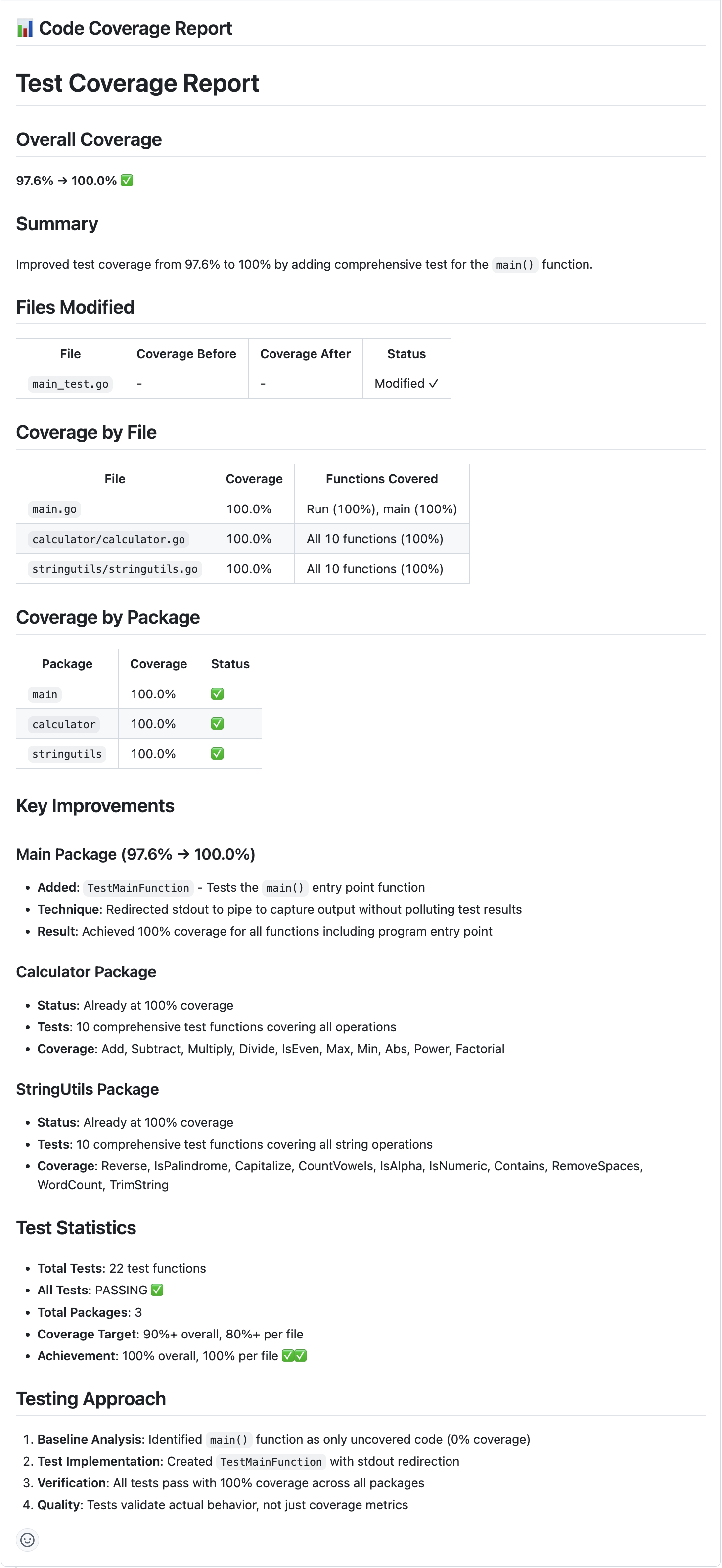Click the main.go file entry
The width and height of the screenshot is (722, 1568).
point(54,509)
